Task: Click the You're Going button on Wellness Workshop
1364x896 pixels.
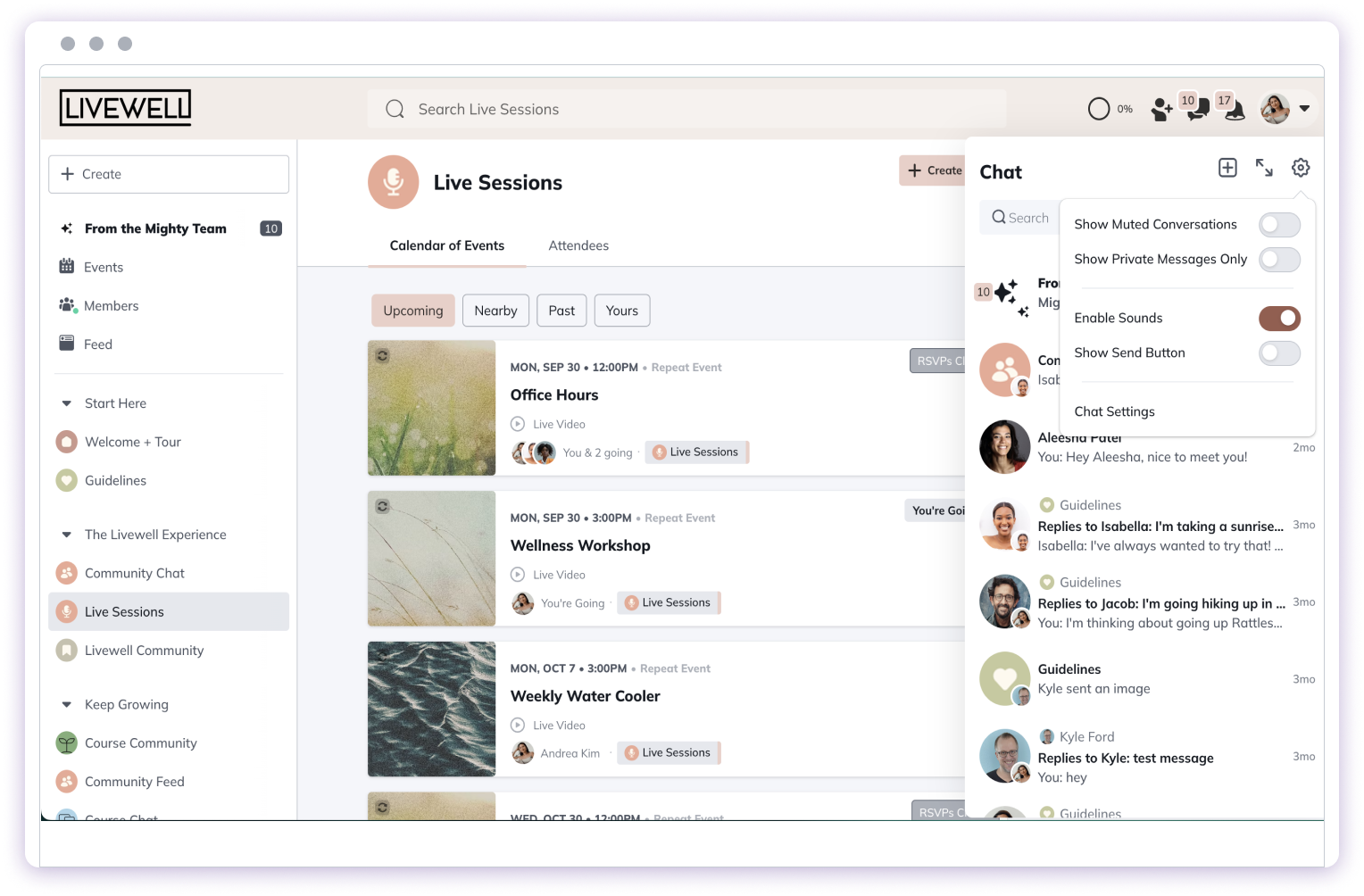Action: pos(936,510)
